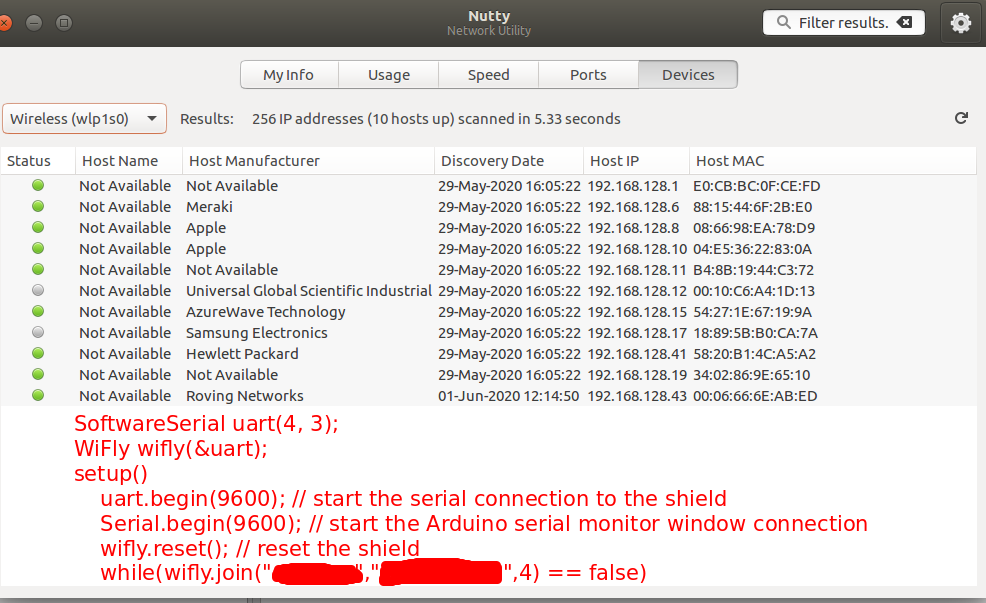Image resolution: width=986 pixels, height=603 pixels.
Task: Select the Hewlett Packard host row
Action: tap(242, 354)
